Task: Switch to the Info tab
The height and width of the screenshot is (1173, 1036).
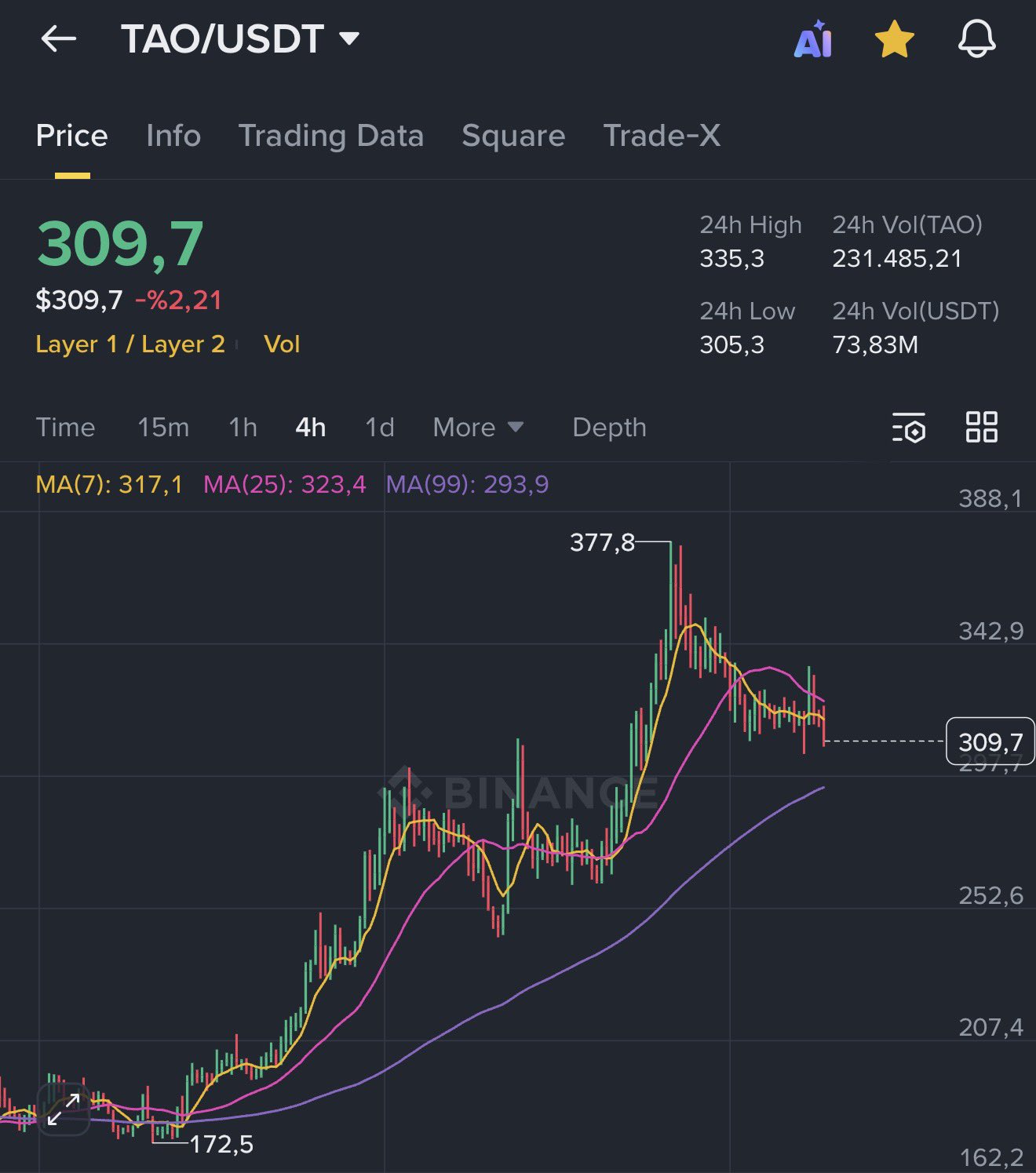Action: [173, 136]
